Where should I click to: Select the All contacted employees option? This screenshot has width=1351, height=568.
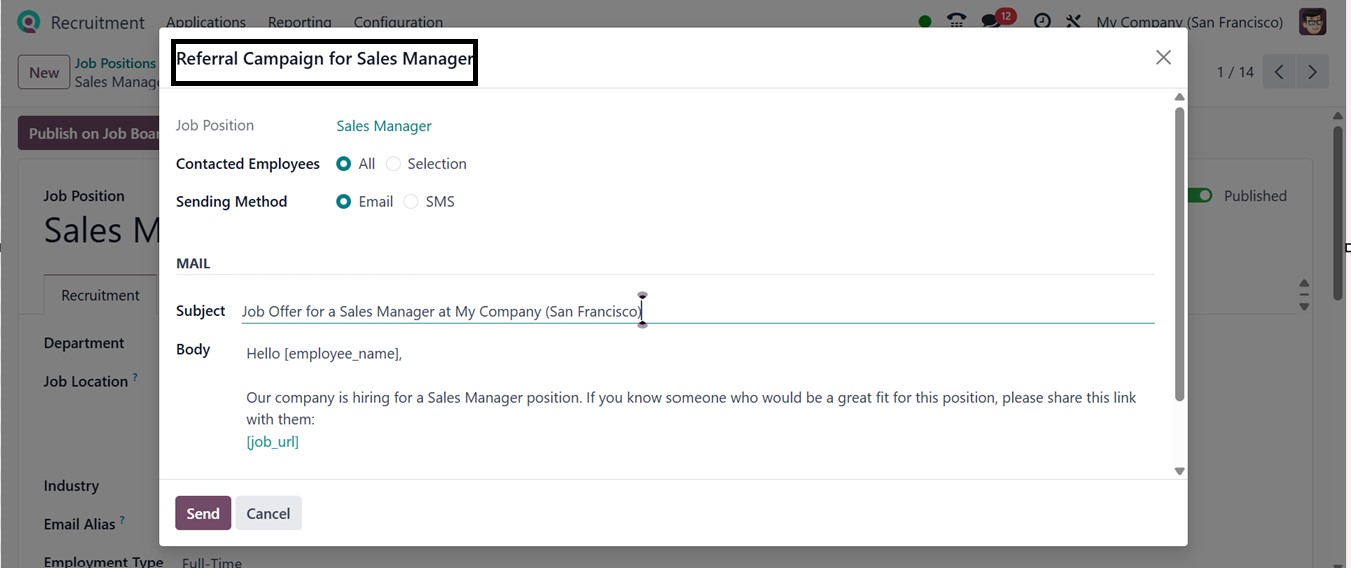[x=344, y=164]
